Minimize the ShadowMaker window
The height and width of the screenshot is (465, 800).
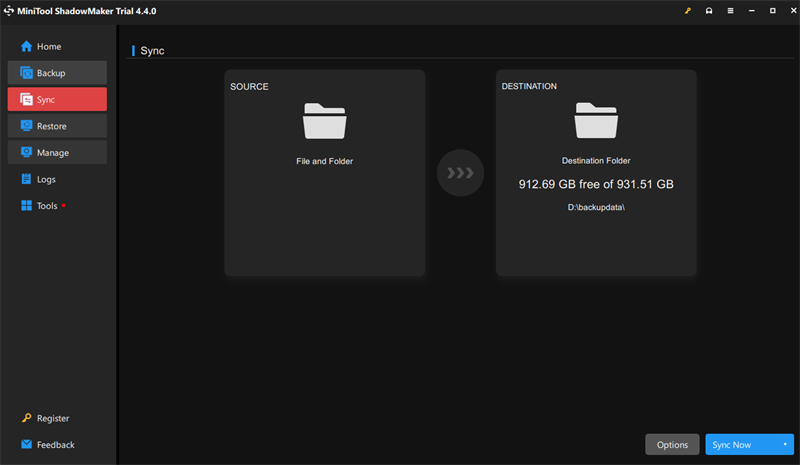pyautogui.click(x=752, y=11)
